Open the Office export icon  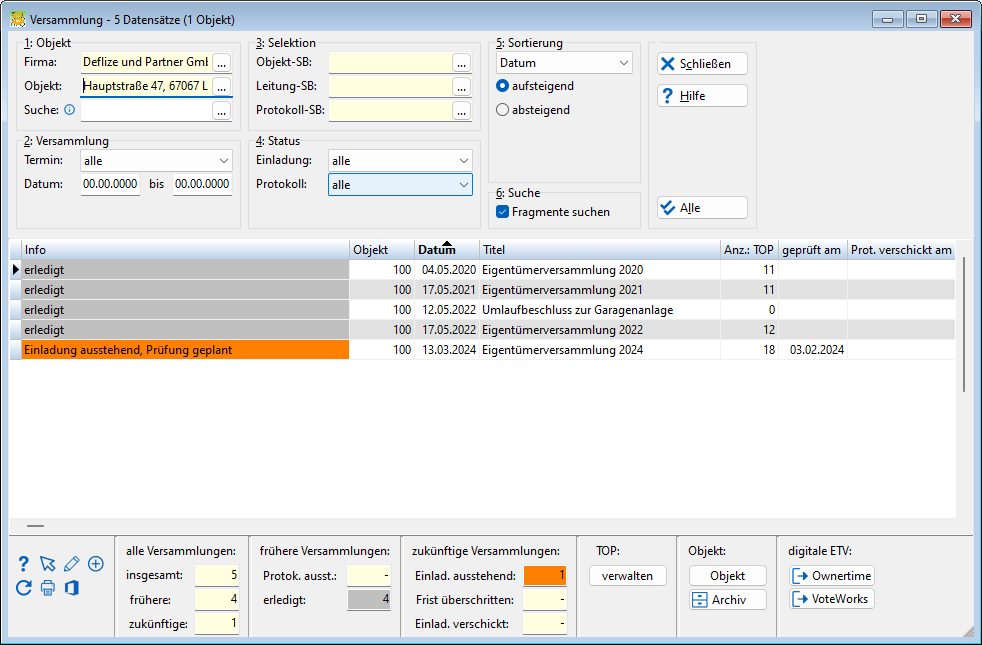(71, 588)
